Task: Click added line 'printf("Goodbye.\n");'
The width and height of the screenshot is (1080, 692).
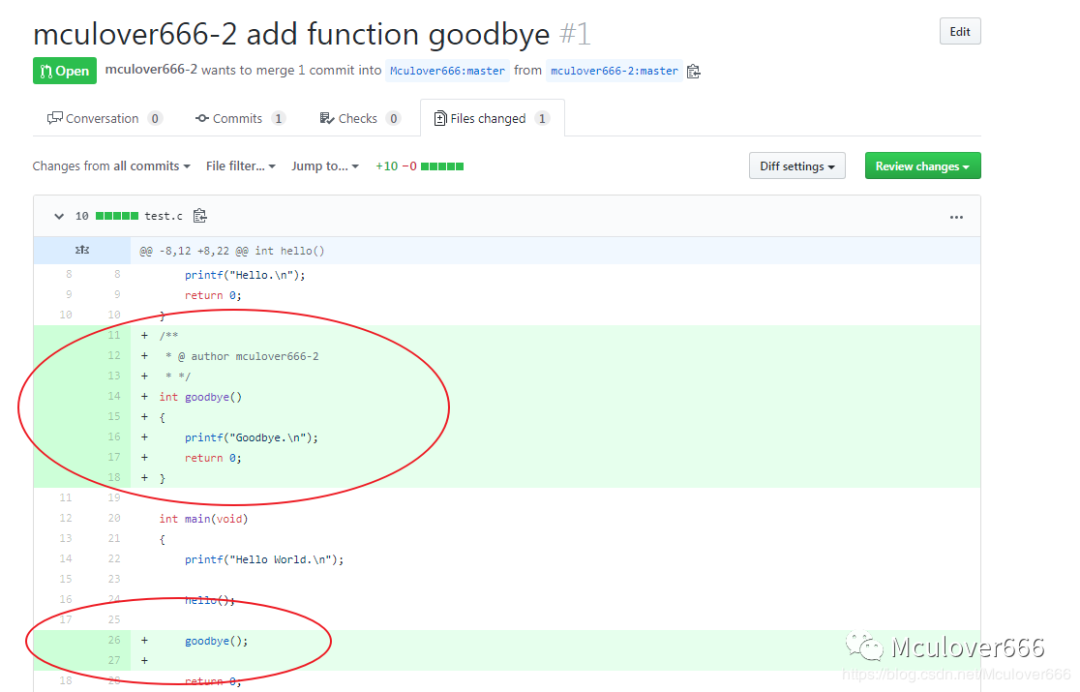Action: [251, 437]
